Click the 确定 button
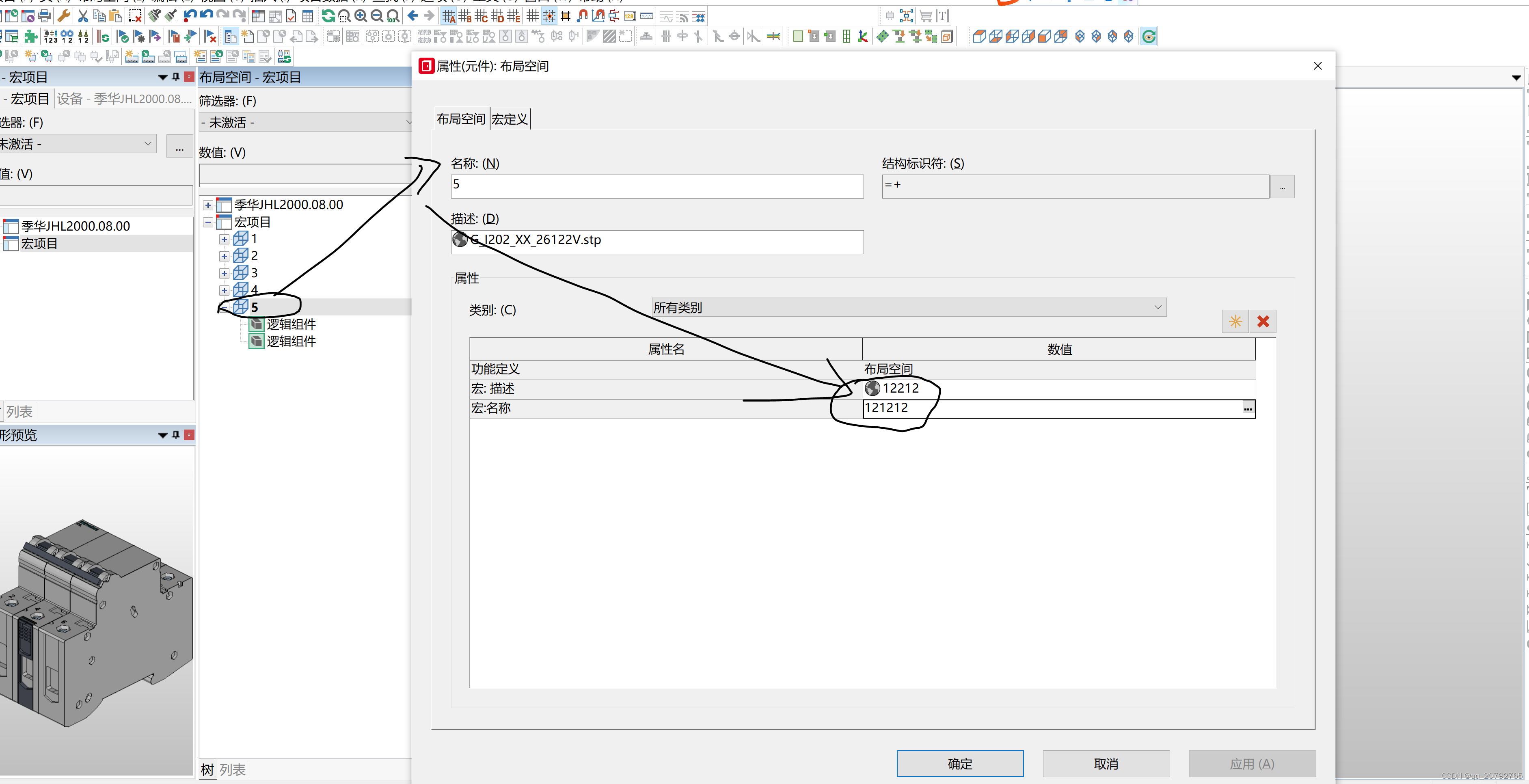Image resolution: width=1529 pixels, height=784 pixels. coord(959,763)
